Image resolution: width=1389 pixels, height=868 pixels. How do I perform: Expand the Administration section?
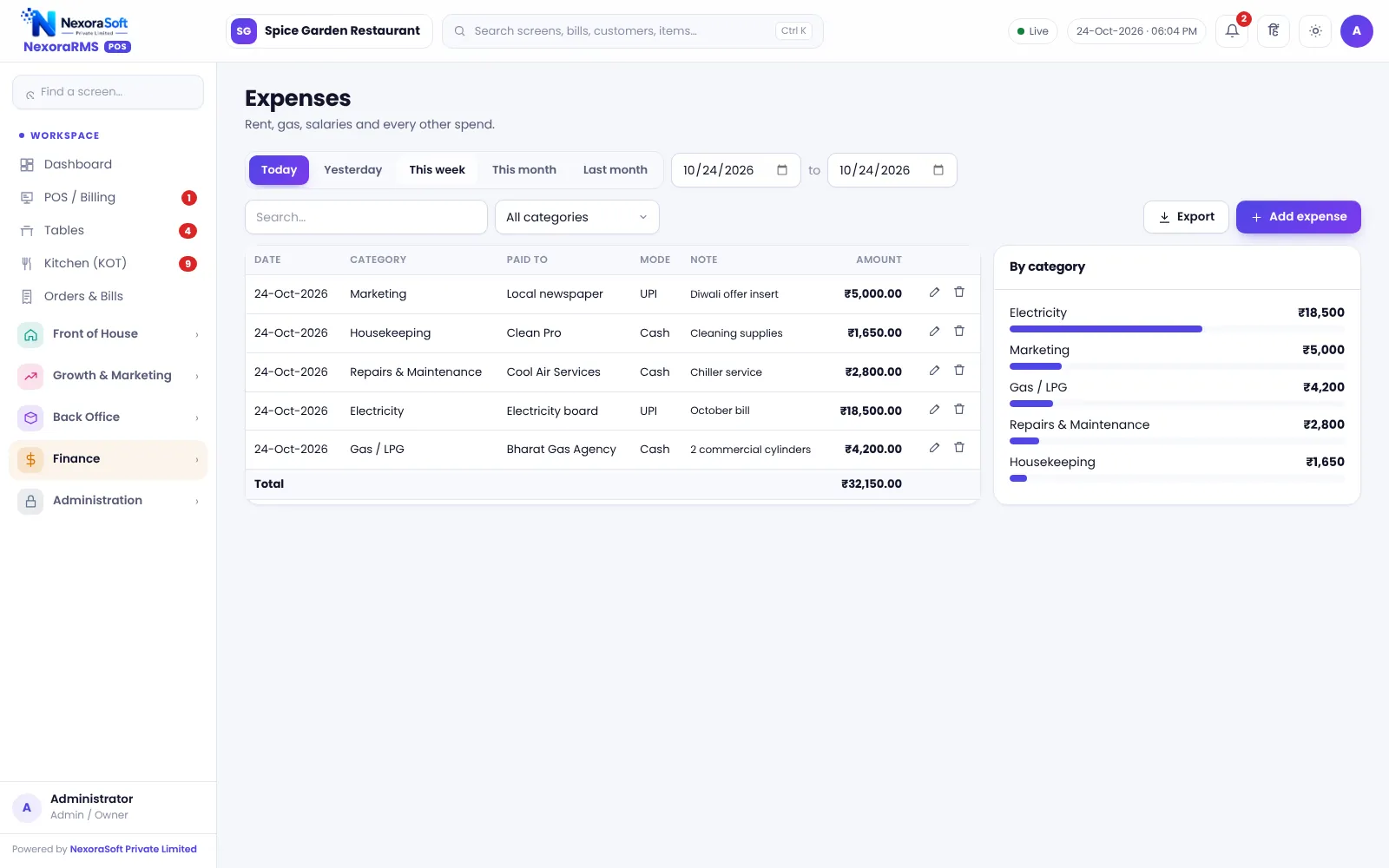tap(108, 501)
